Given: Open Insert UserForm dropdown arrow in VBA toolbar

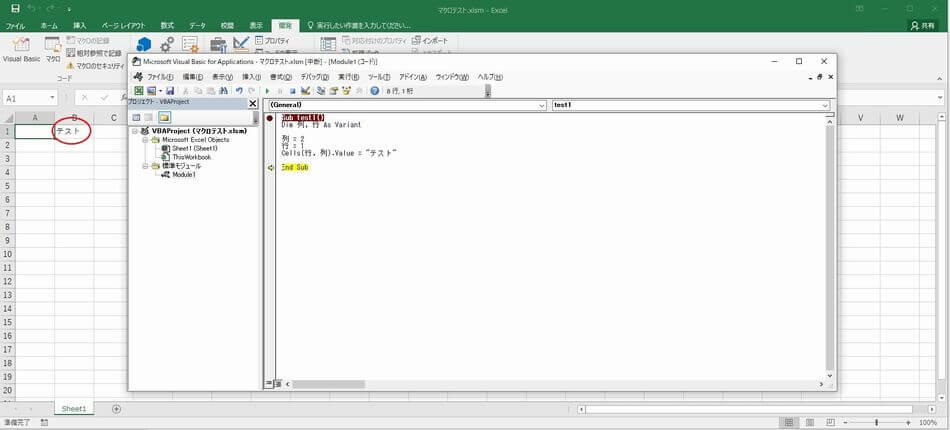Looking at the screenshot, I should pos(161,91).
